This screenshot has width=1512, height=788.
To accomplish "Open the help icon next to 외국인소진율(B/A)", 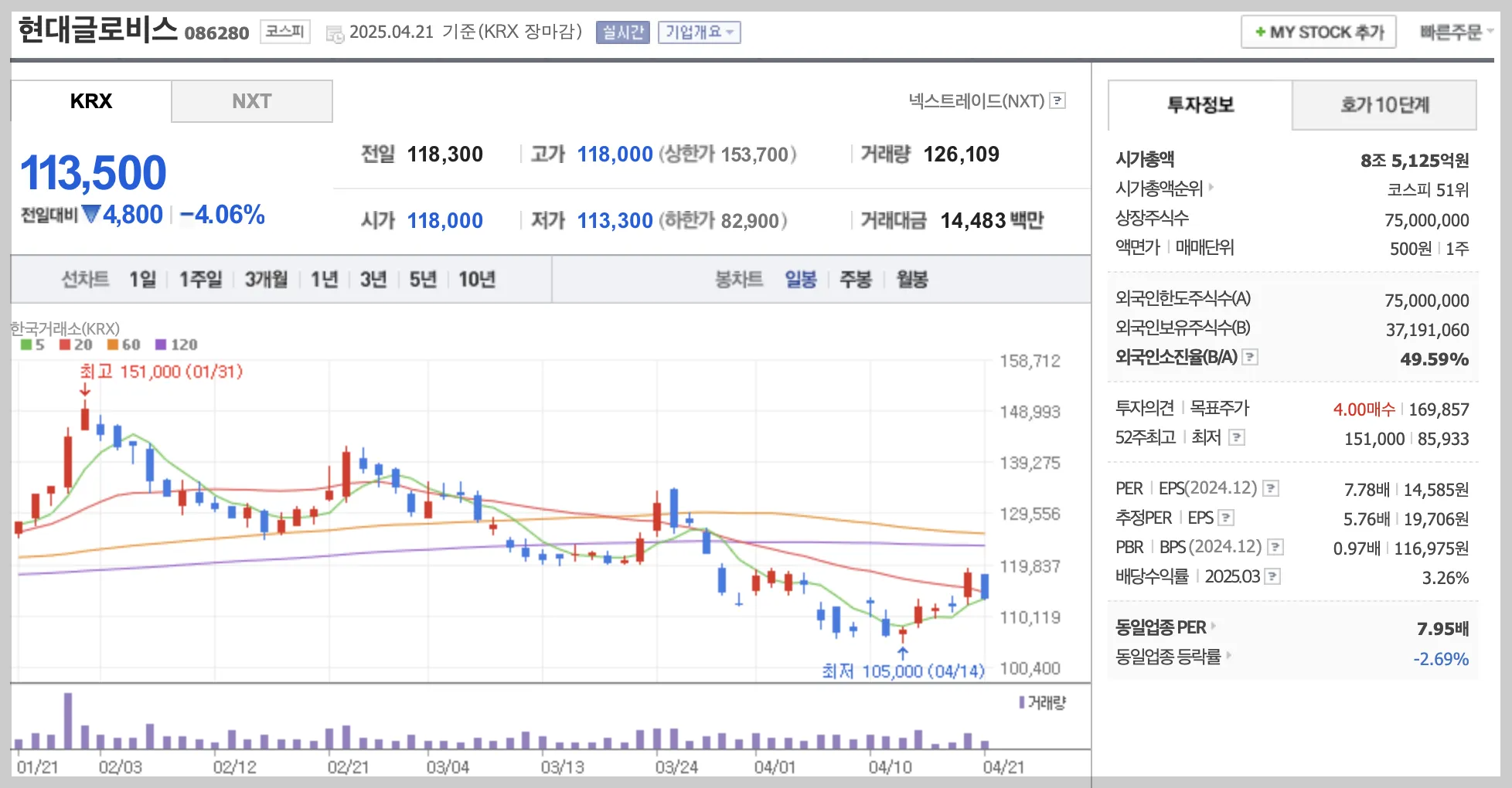I will tap(1250, 357).
